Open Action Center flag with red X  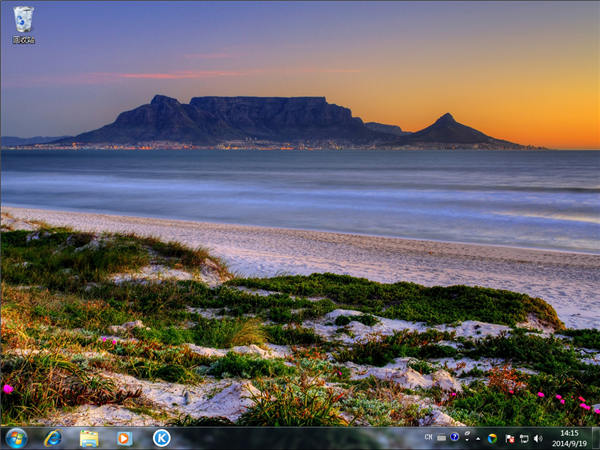coord(509,438)
